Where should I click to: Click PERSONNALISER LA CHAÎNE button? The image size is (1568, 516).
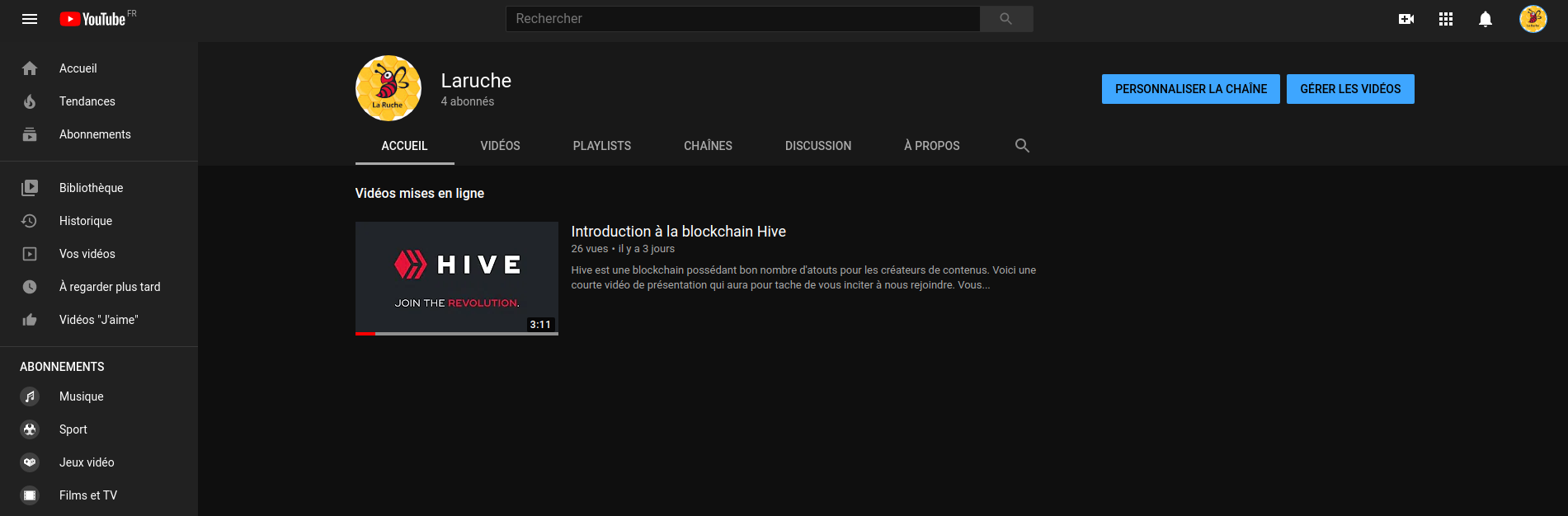(x=1191, y=89)
